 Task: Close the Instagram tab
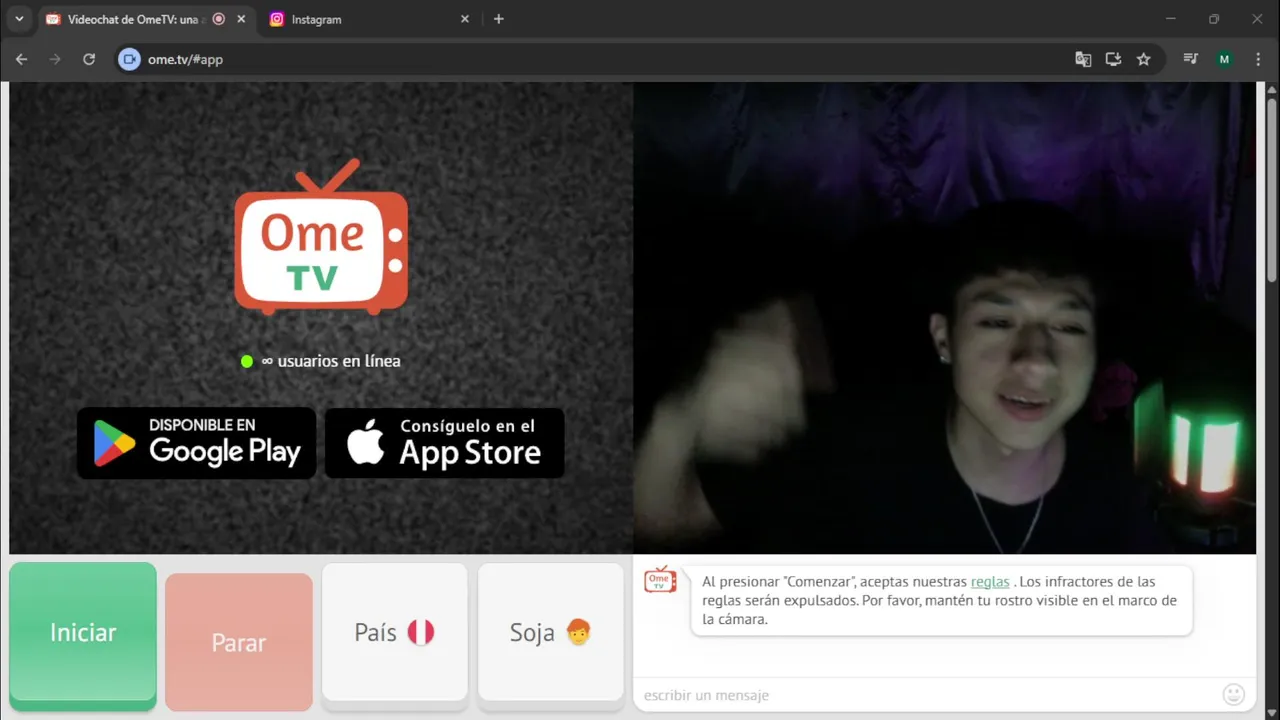(x=465, y=19)
